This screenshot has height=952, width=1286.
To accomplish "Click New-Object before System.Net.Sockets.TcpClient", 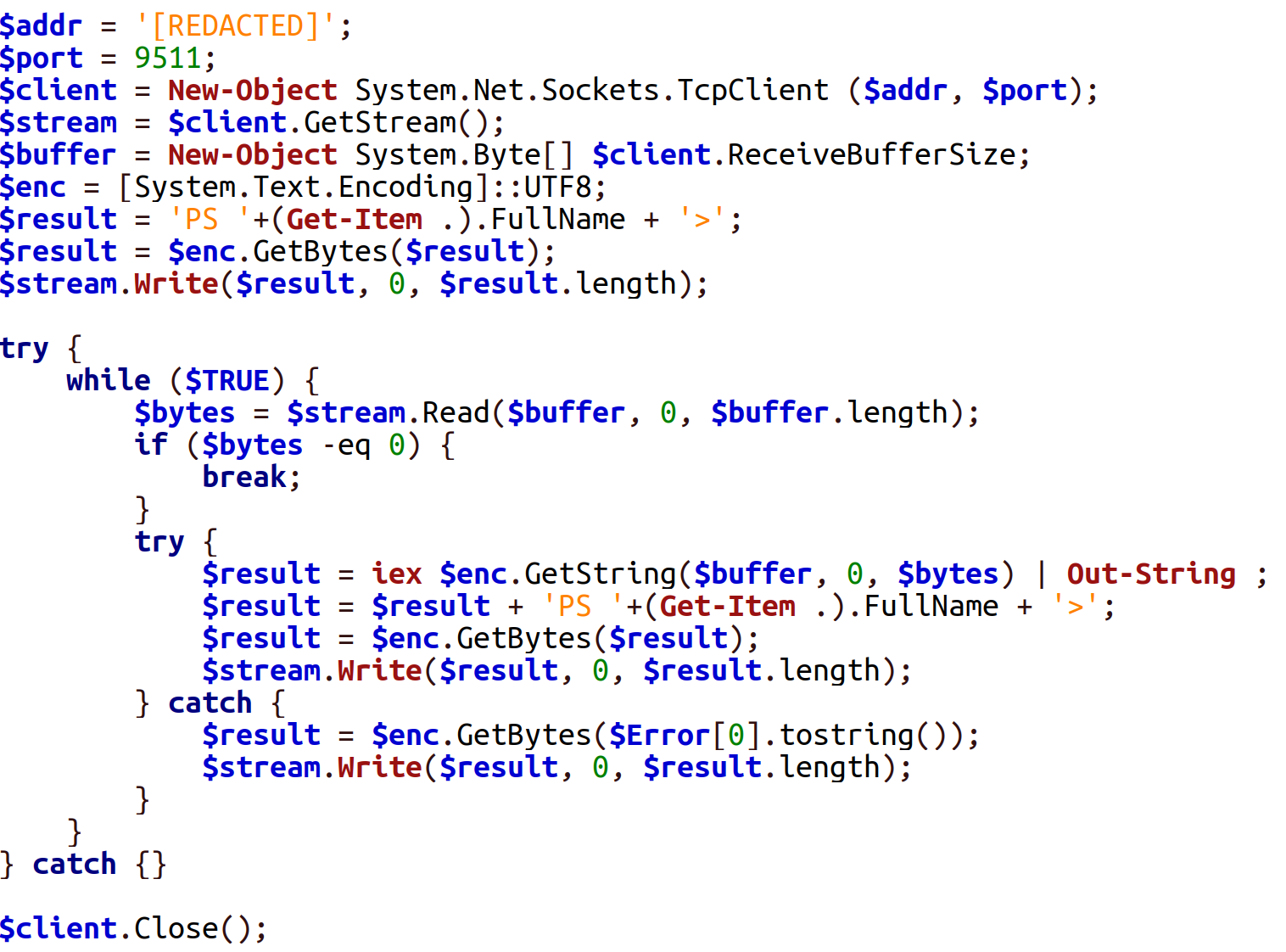I will point(253,90).
